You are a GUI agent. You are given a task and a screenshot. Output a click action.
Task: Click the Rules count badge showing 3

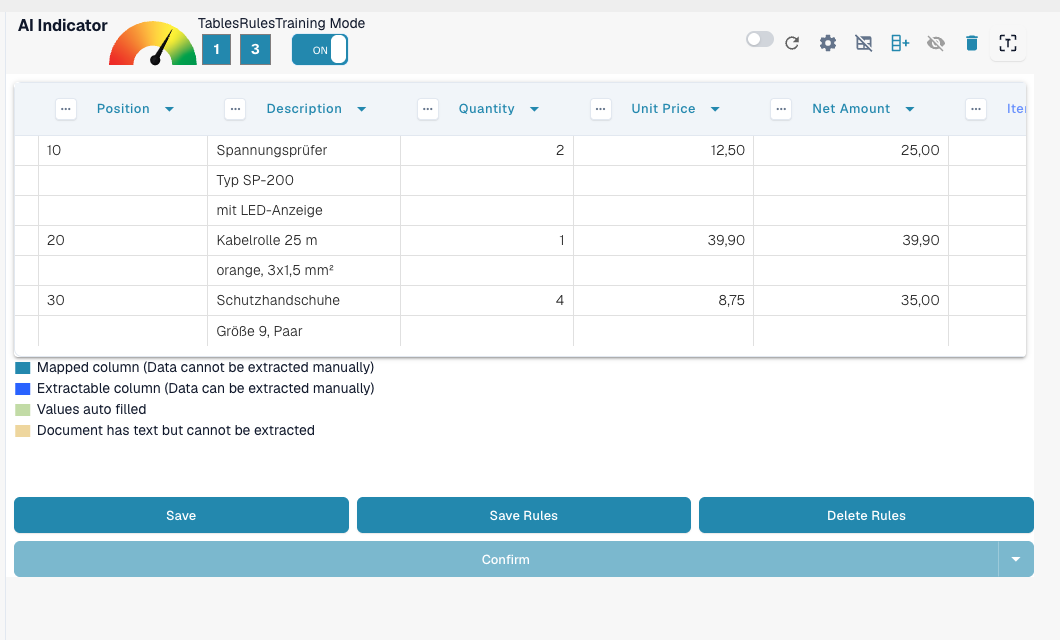click(x=256, y=49)
